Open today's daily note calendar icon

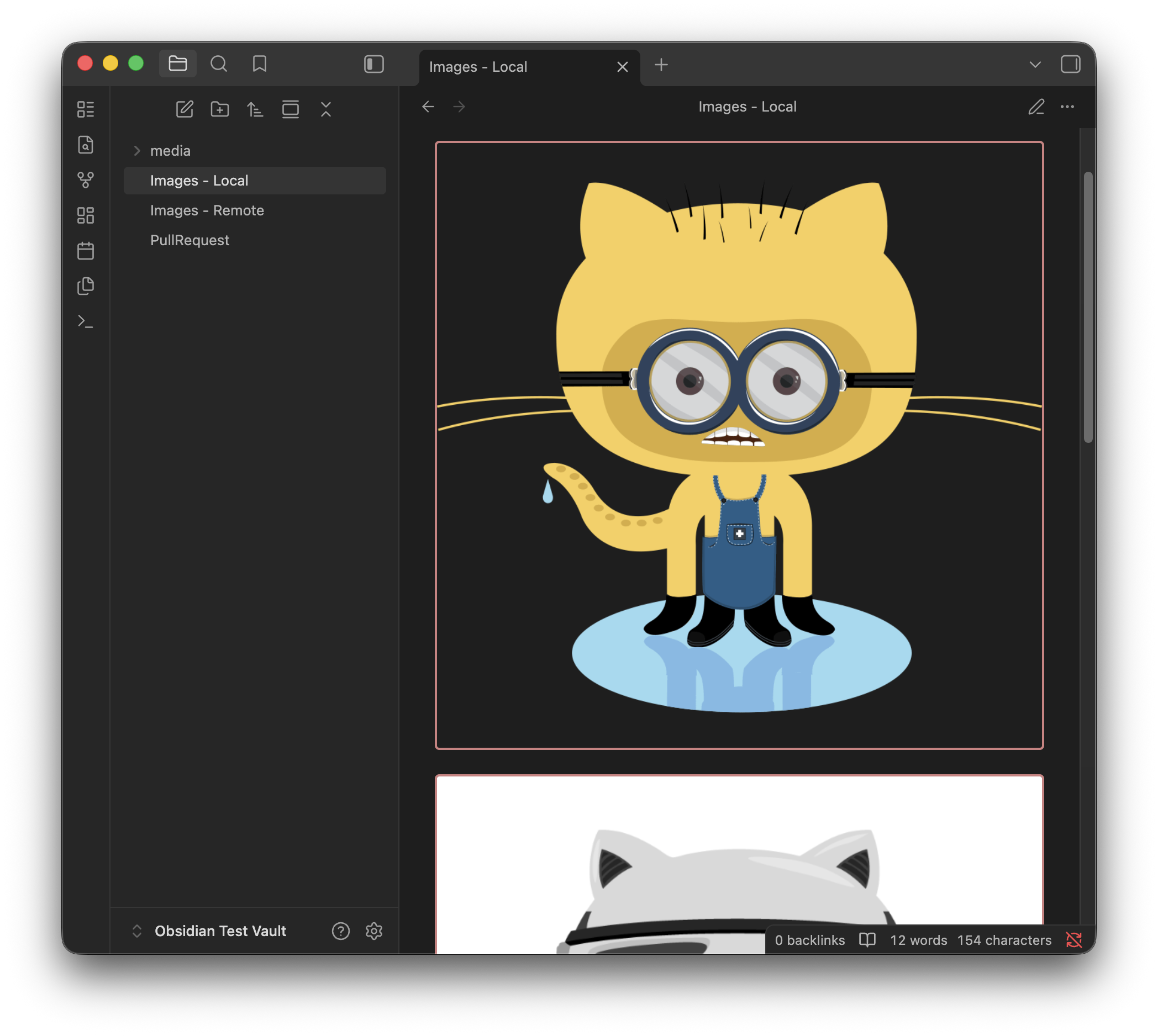[x=86, y=251]
